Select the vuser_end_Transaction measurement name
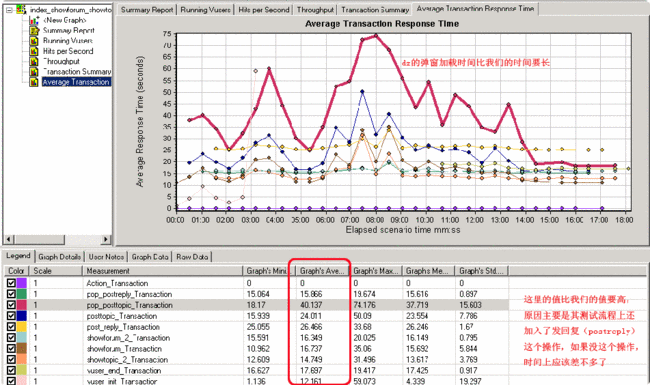Screen dimensions: 650x385 tap(124, 370)
